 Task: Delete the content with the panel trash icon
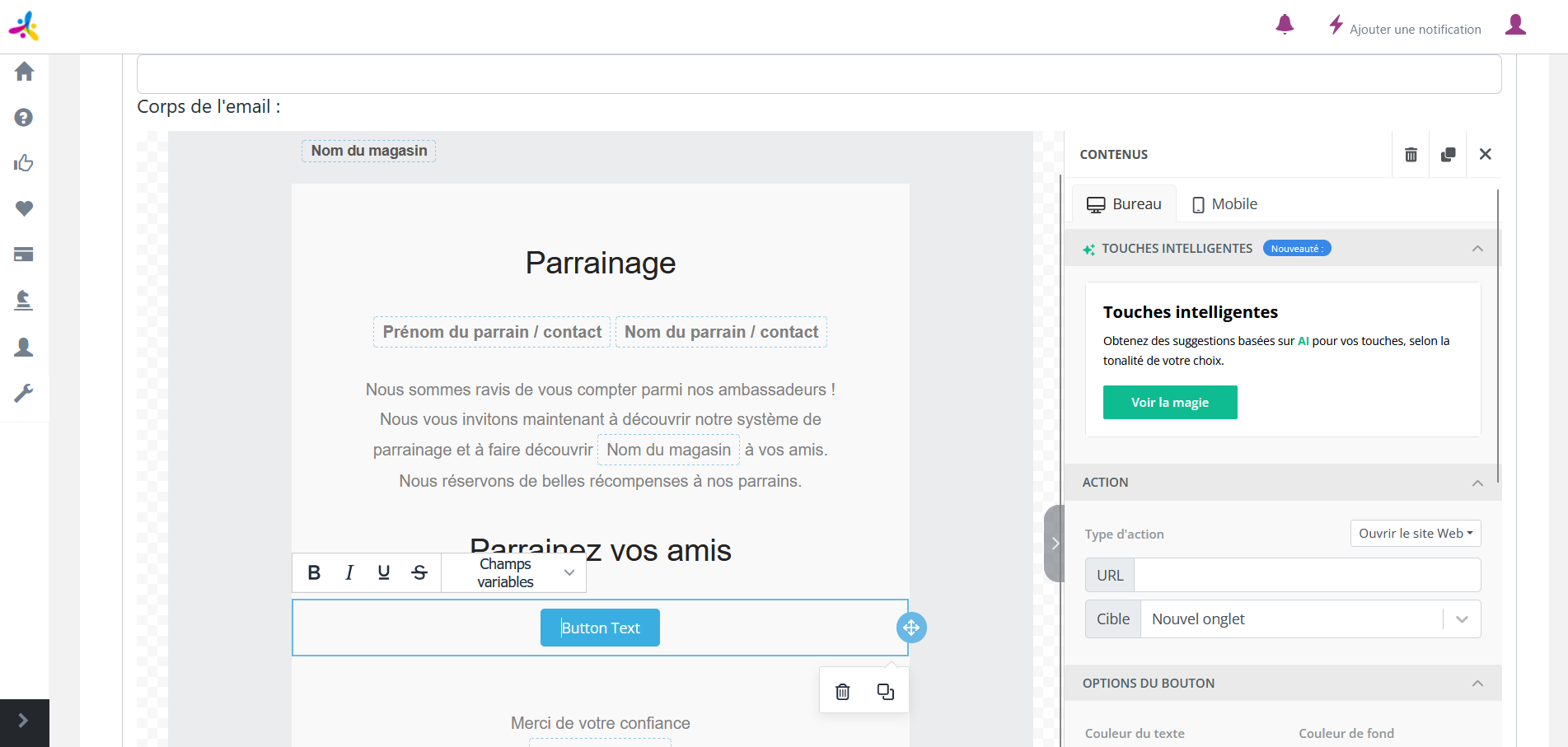[1411, 155]
